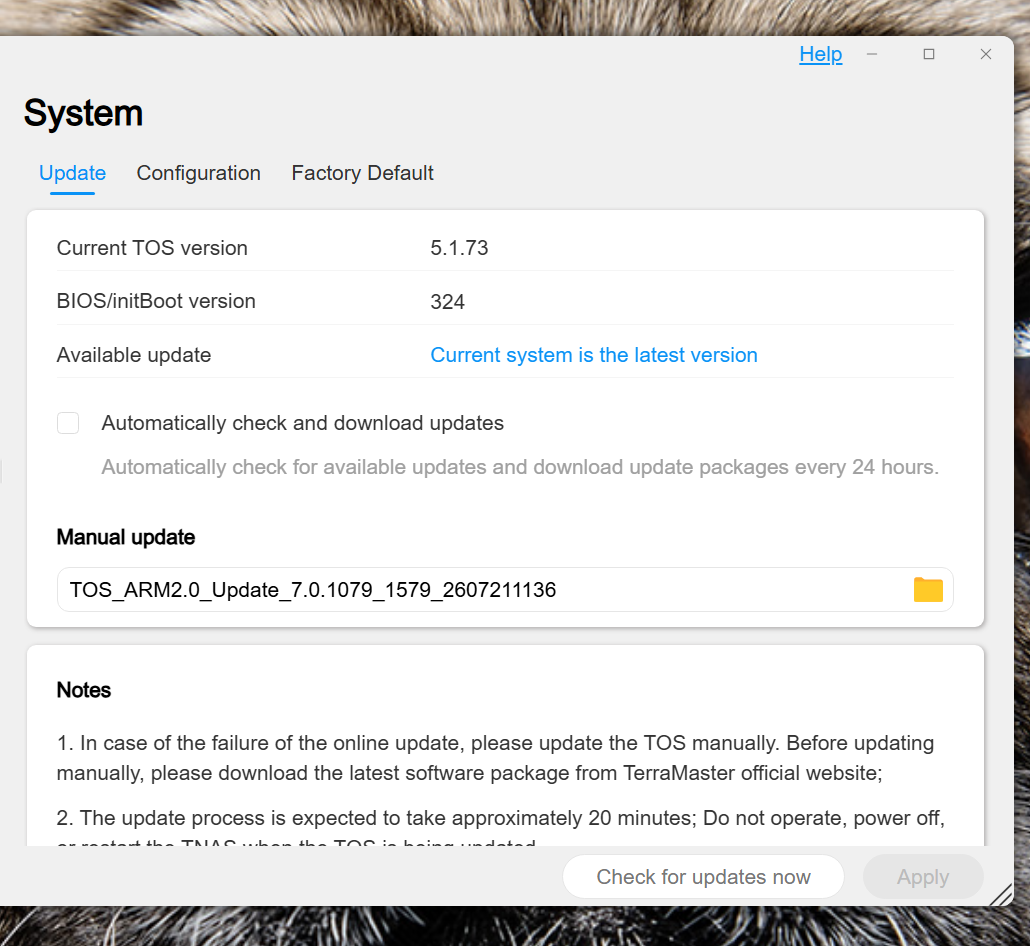Switch to the Update tab
Screen dimensions: 1030x946
click(72, 173)
